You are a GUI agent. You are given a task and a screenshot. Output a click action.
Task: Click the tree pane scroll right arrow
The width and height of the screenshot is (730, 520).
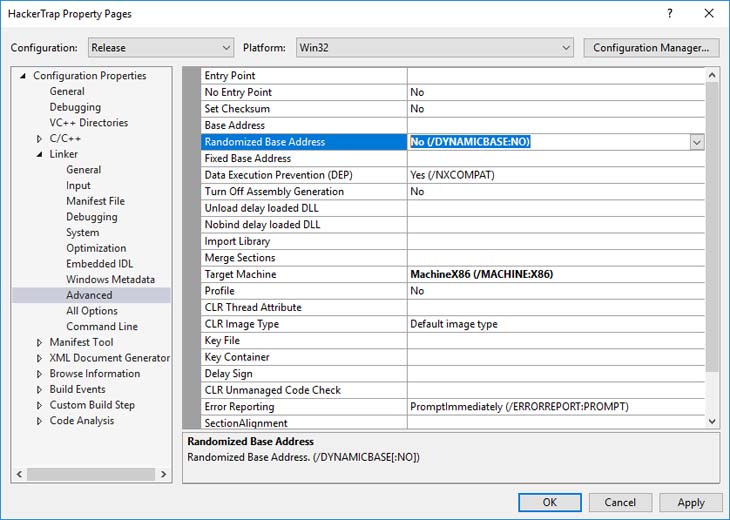(x=163, y=474)
